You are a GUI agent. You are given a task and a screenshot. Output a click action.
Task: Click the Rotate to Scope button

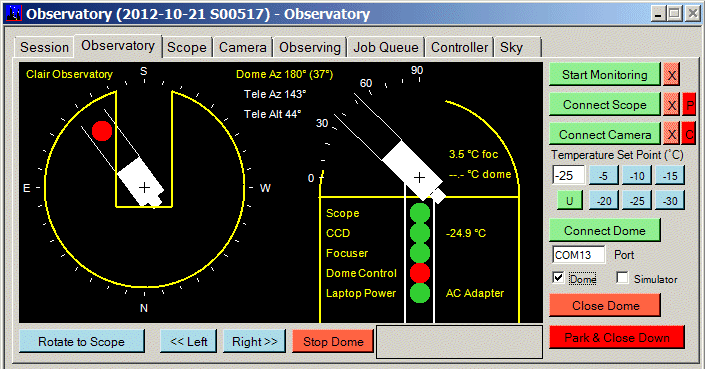81,342
